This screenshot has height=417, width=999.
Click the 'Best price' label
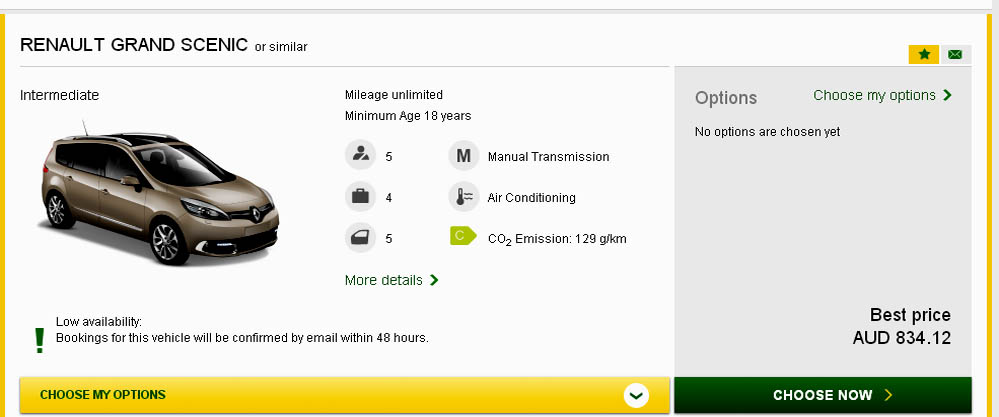(x=910, y=315)
